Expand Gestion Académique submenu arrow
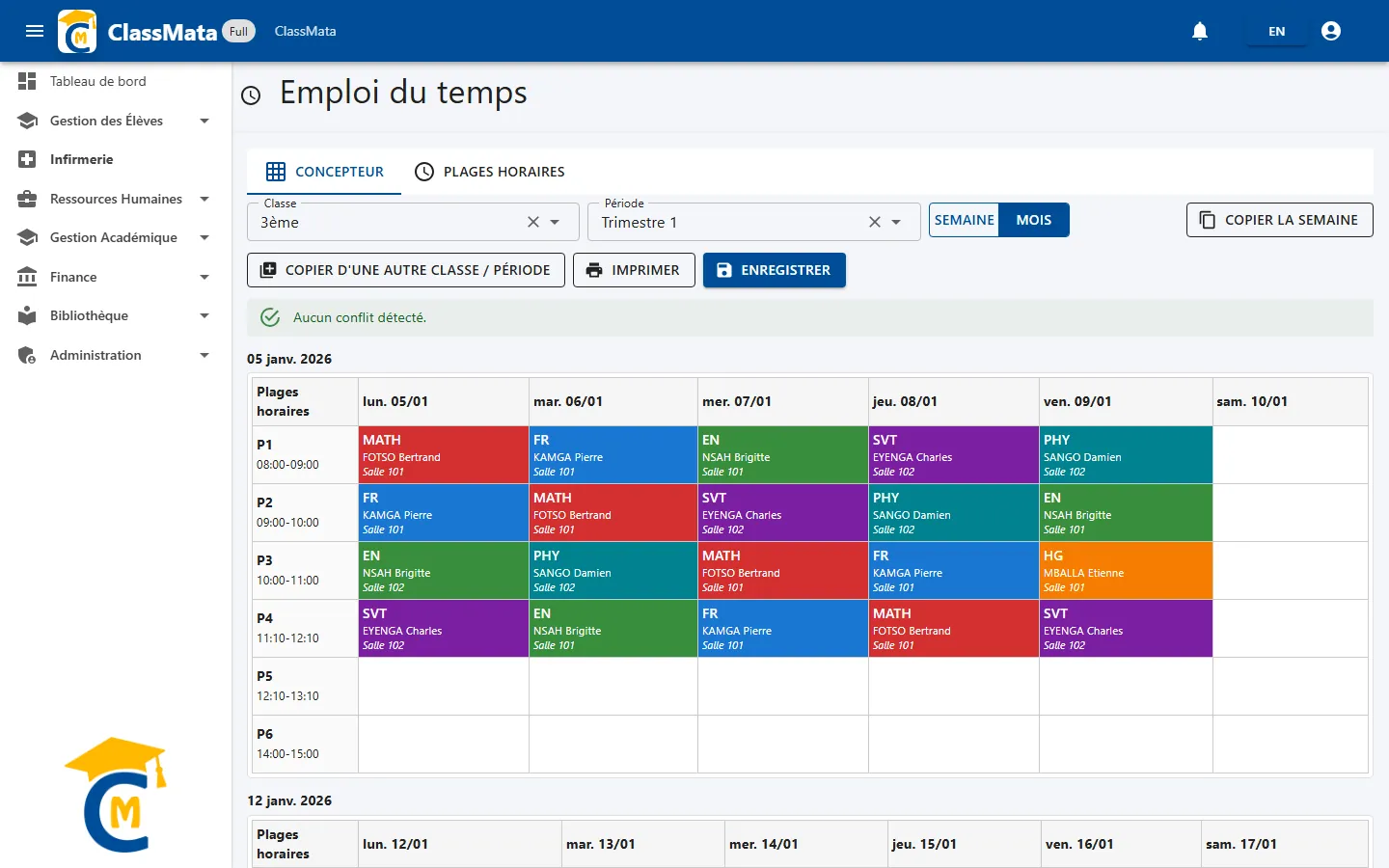 pos(204,237)
